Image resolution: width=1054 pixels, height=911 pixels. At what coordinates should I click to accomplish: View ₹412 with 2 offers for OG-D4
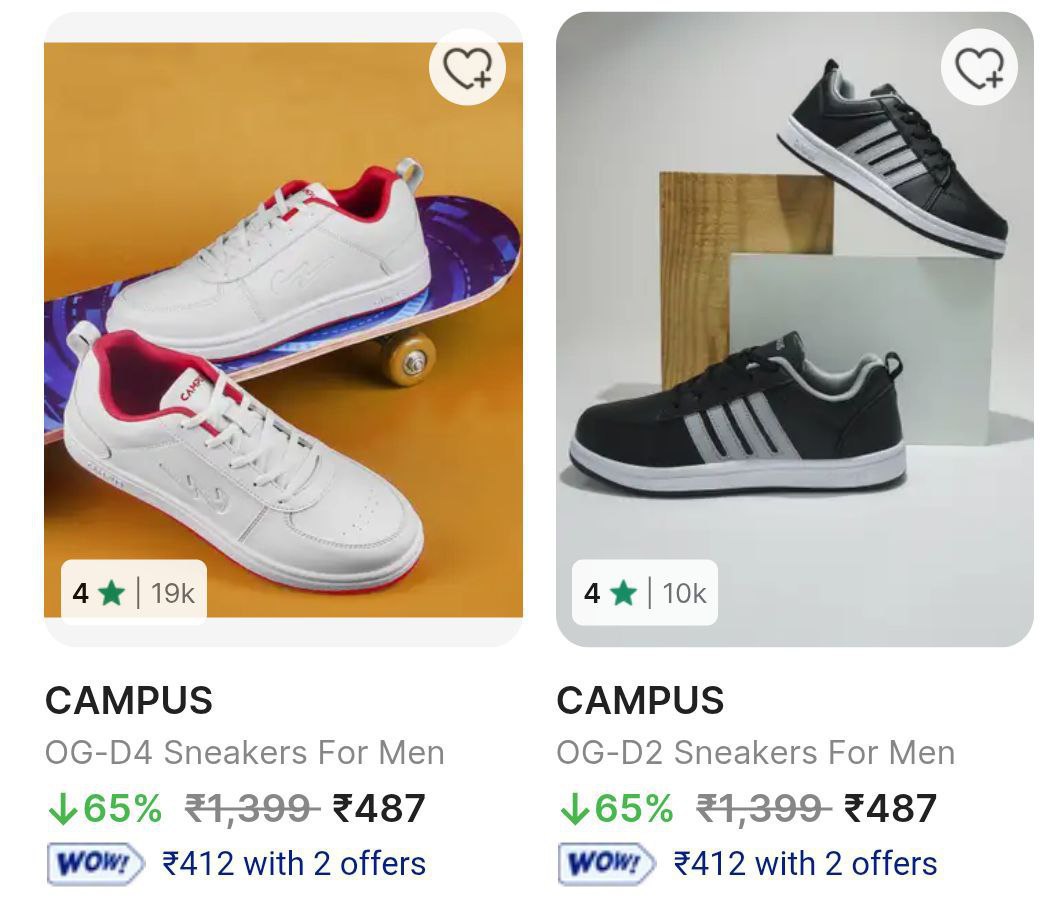point(294,864)
